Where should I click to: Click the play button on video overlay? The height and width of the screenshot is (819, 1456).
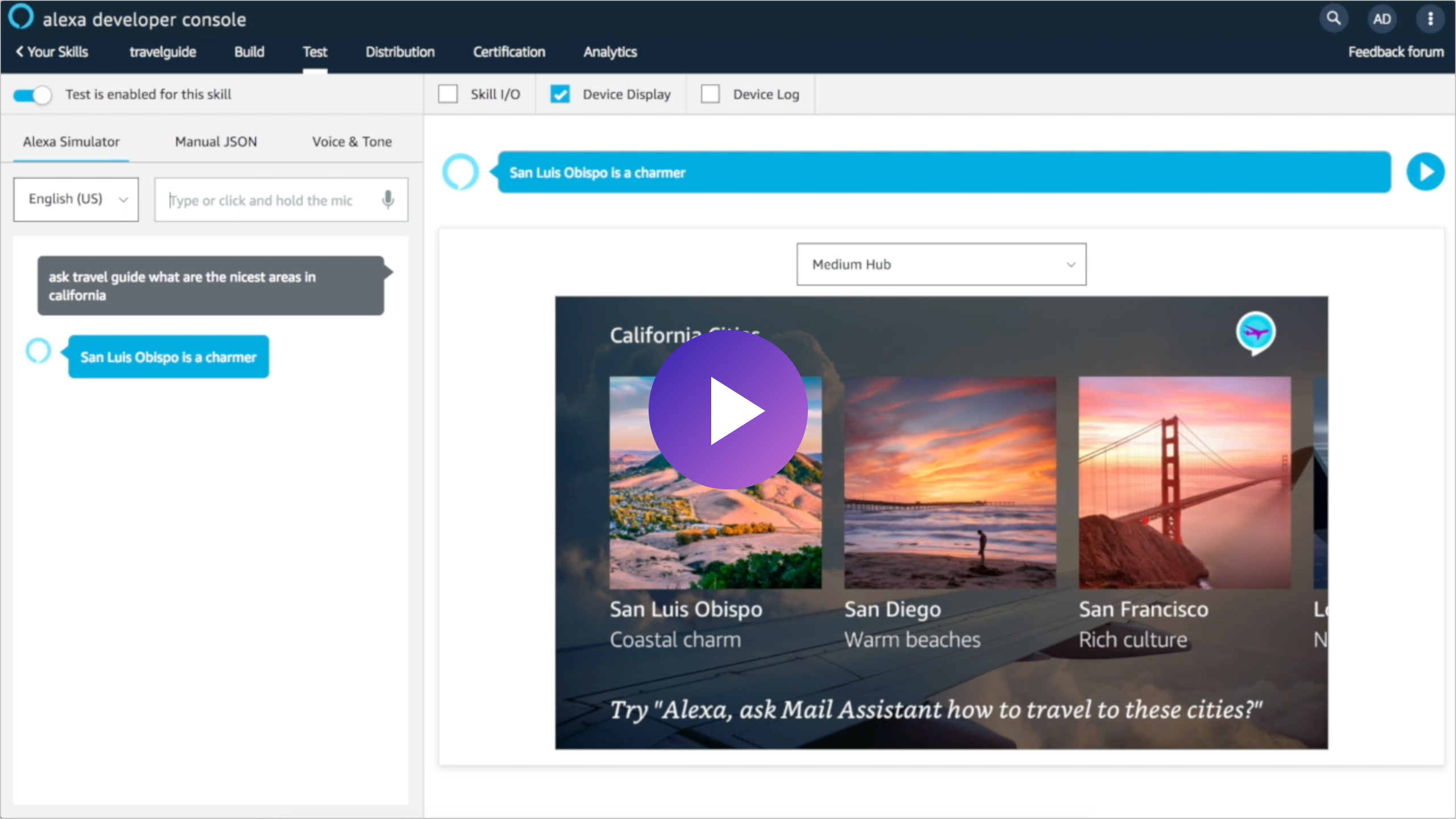(728, 409)
